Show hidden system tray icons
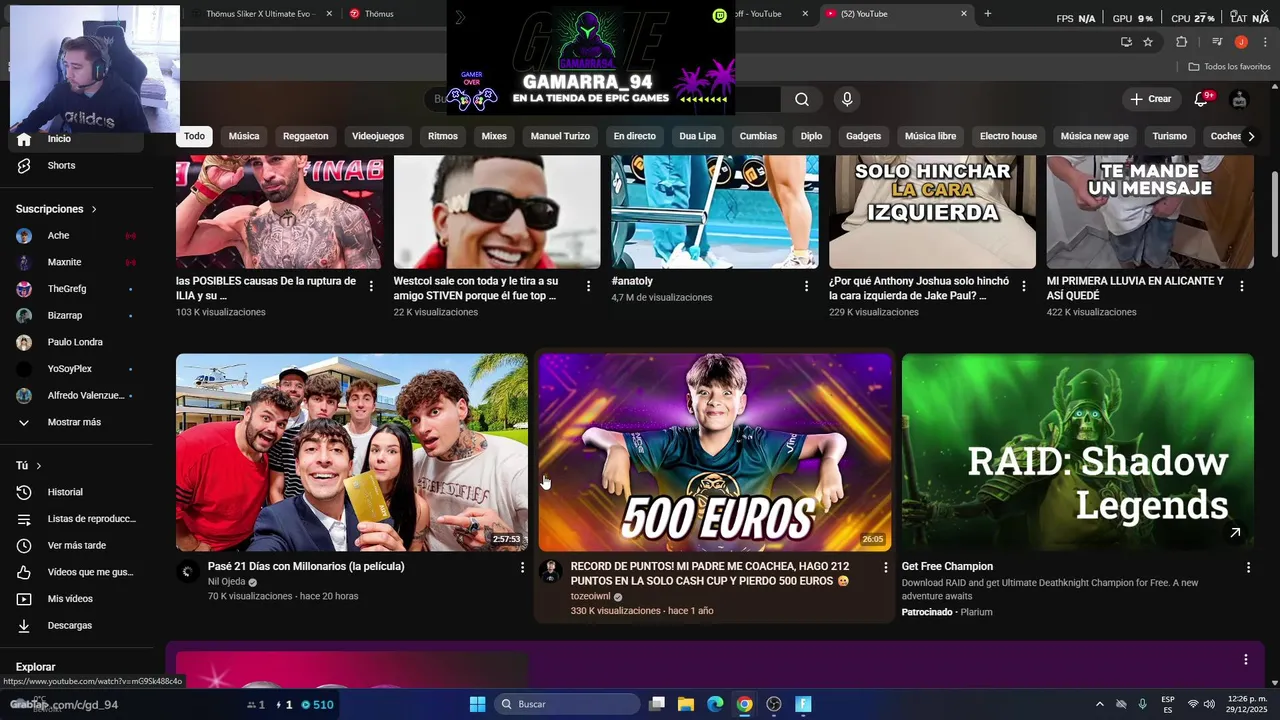This screenshot has height=720, width=1280. pyautogui.click(x=1099, y=704)
